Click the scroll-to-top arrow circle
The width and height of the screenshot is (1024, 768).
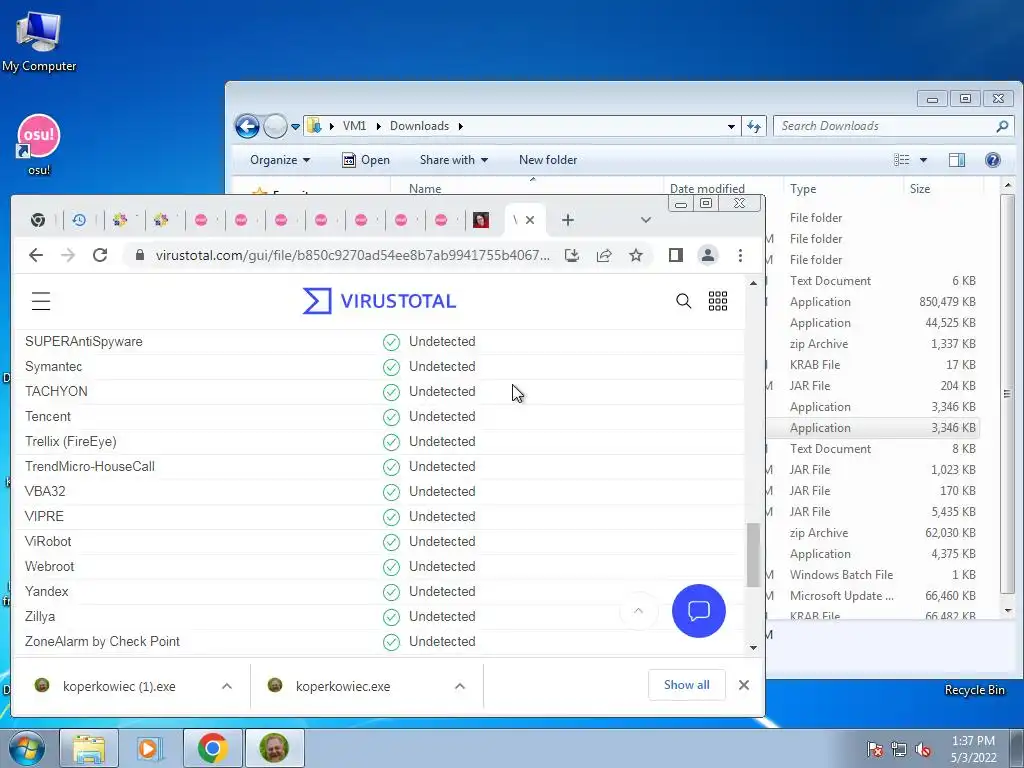(x=639, y=611)
